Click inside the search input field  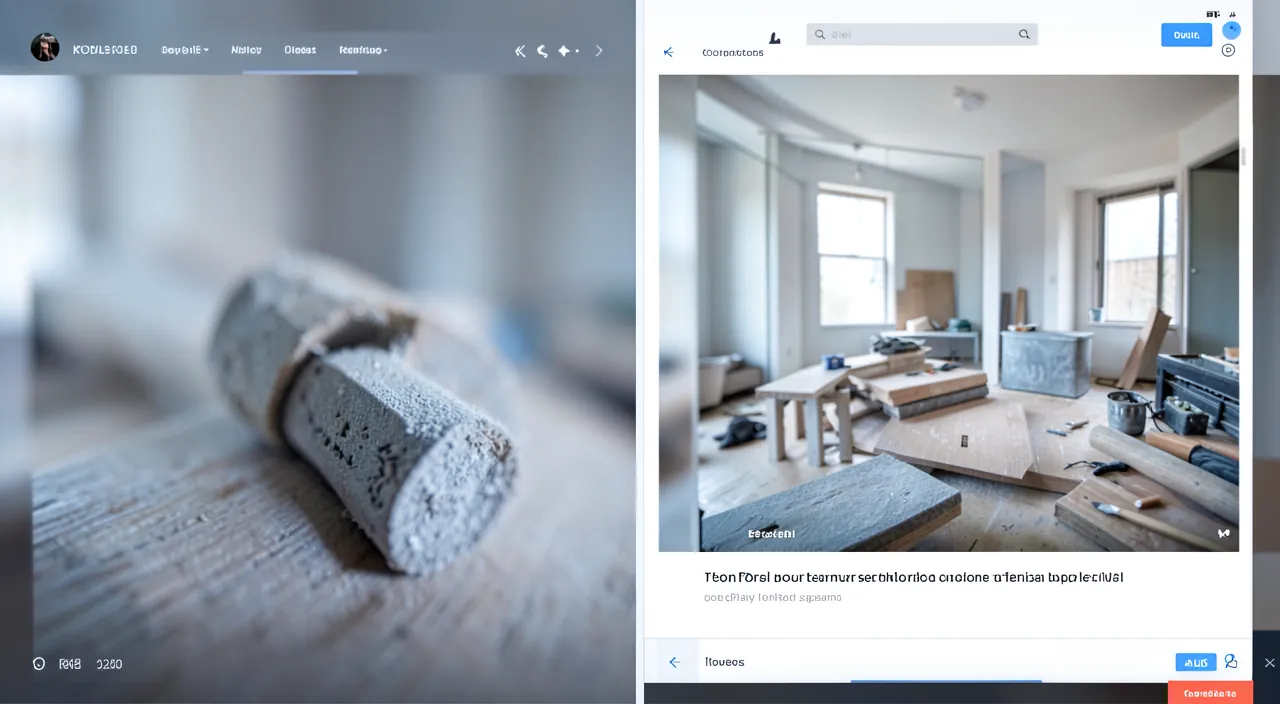coord(922,34)
